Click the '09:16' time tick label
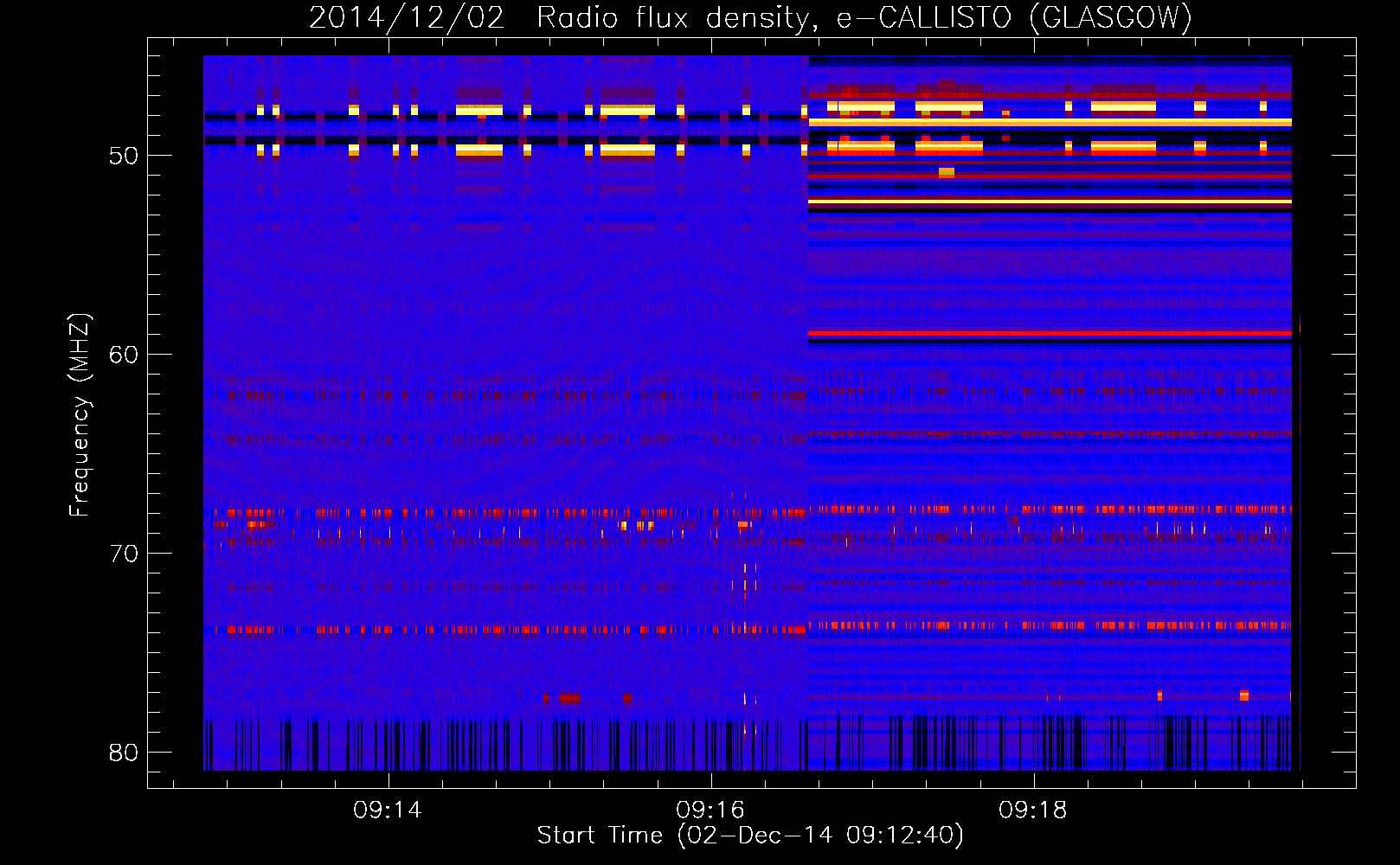This screenshot has width=1400, height=865. coord(710,811)
